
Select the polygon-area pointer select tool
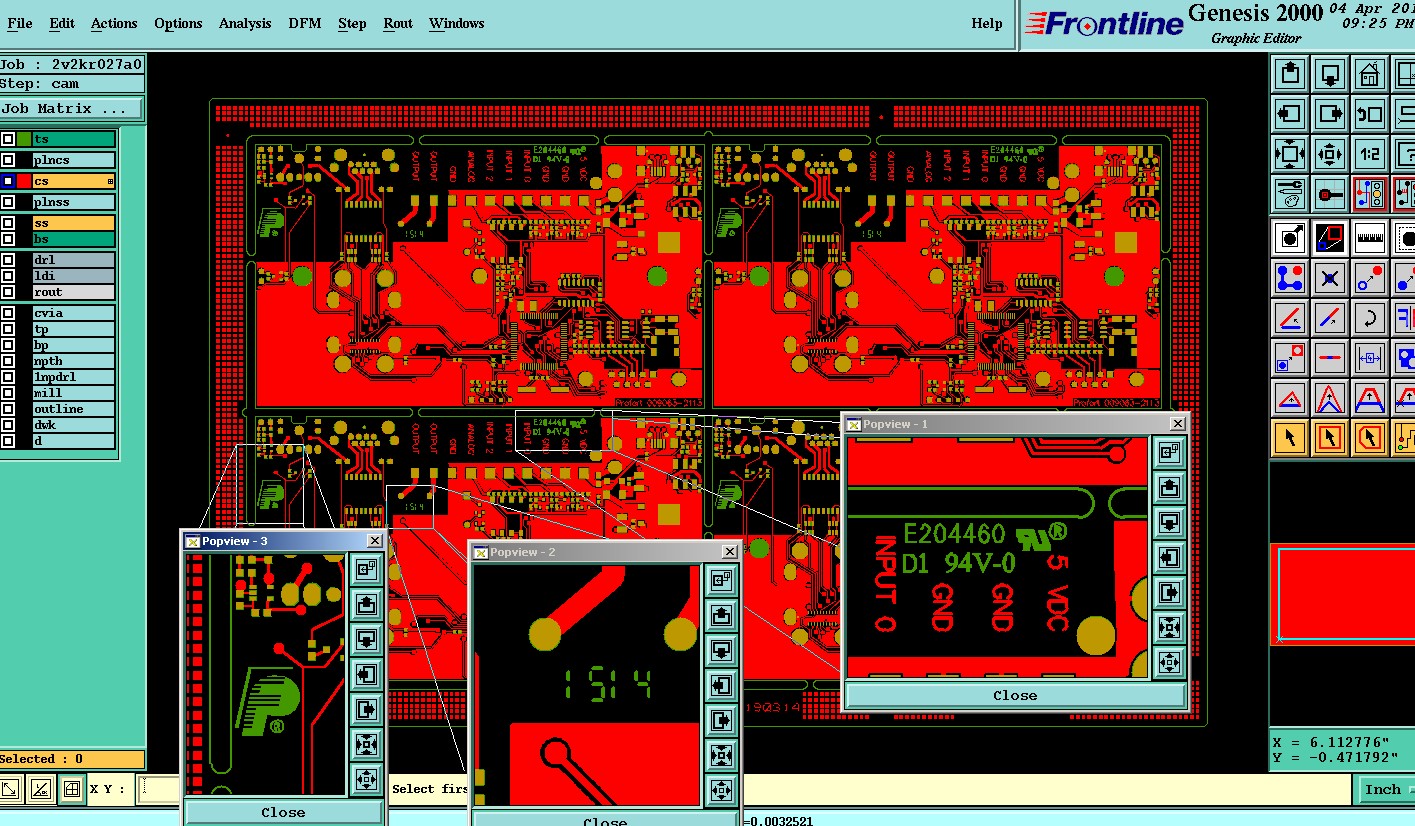click(x=1370, y=437)
